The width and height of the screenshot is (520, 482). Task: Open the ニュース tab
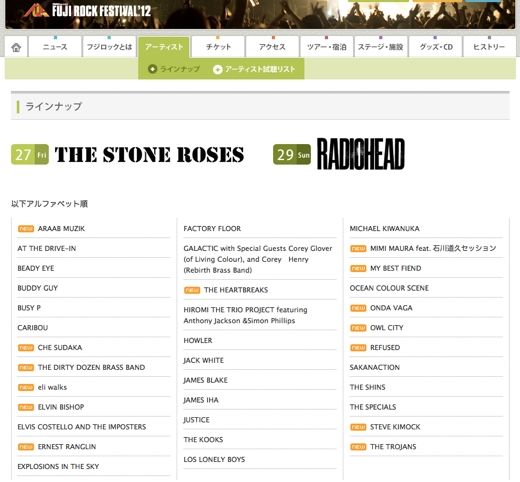pyautogui.click(x=55, y=47)
